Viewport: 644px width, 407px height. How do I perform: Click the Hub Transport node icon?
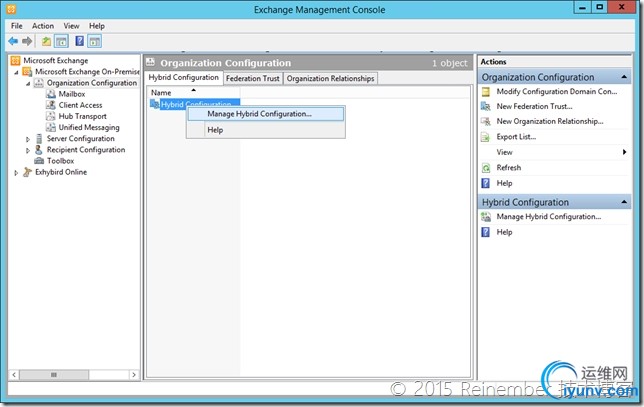coord(51,116)
